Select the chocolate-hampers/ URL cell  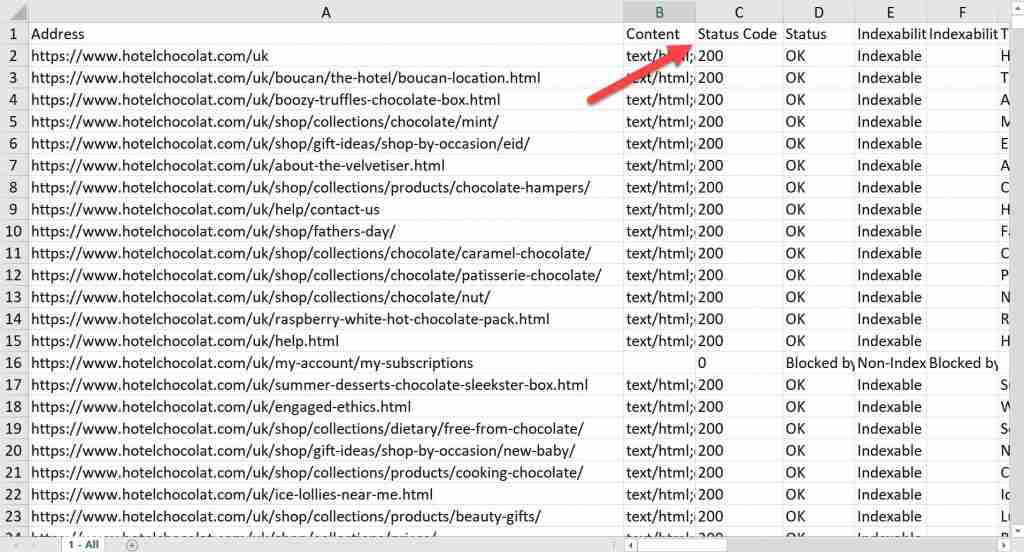point(325,187)
